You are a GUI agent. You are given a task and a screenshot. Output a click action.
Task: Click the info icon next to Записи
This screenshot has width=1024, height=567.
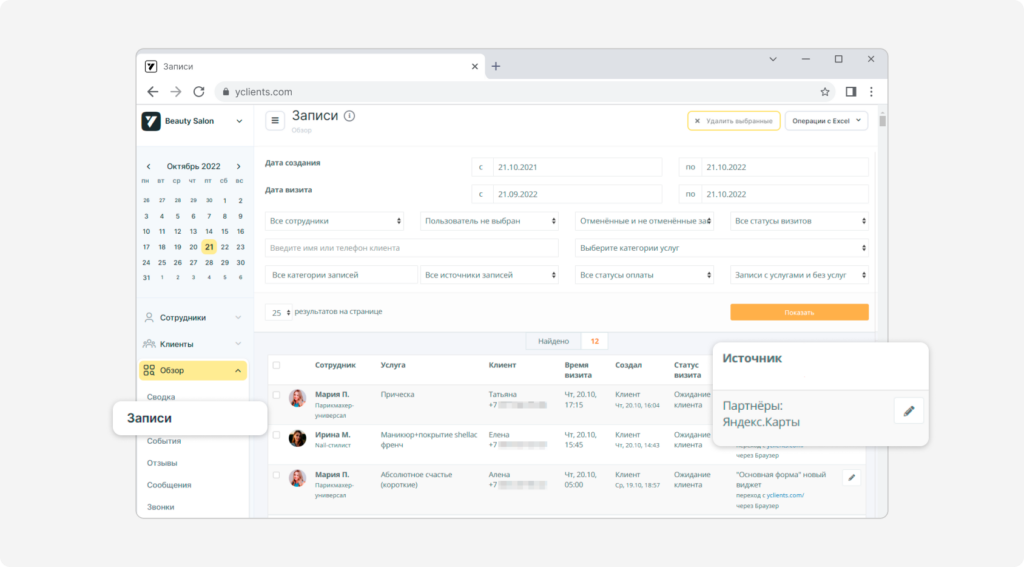pyautogui.click(x=349, y=116)
